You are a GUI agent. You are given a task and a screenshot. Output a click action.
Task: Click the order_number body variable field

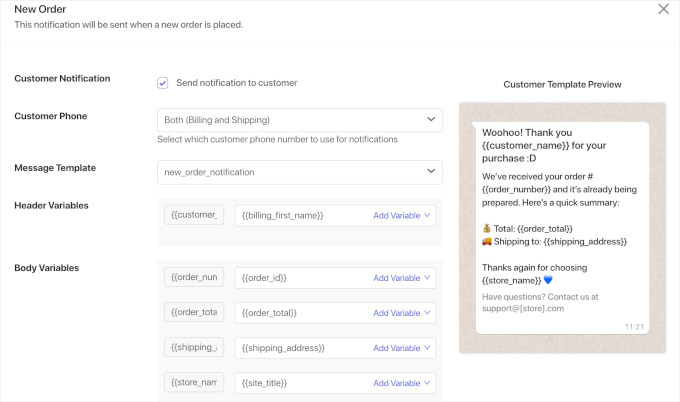194,278
